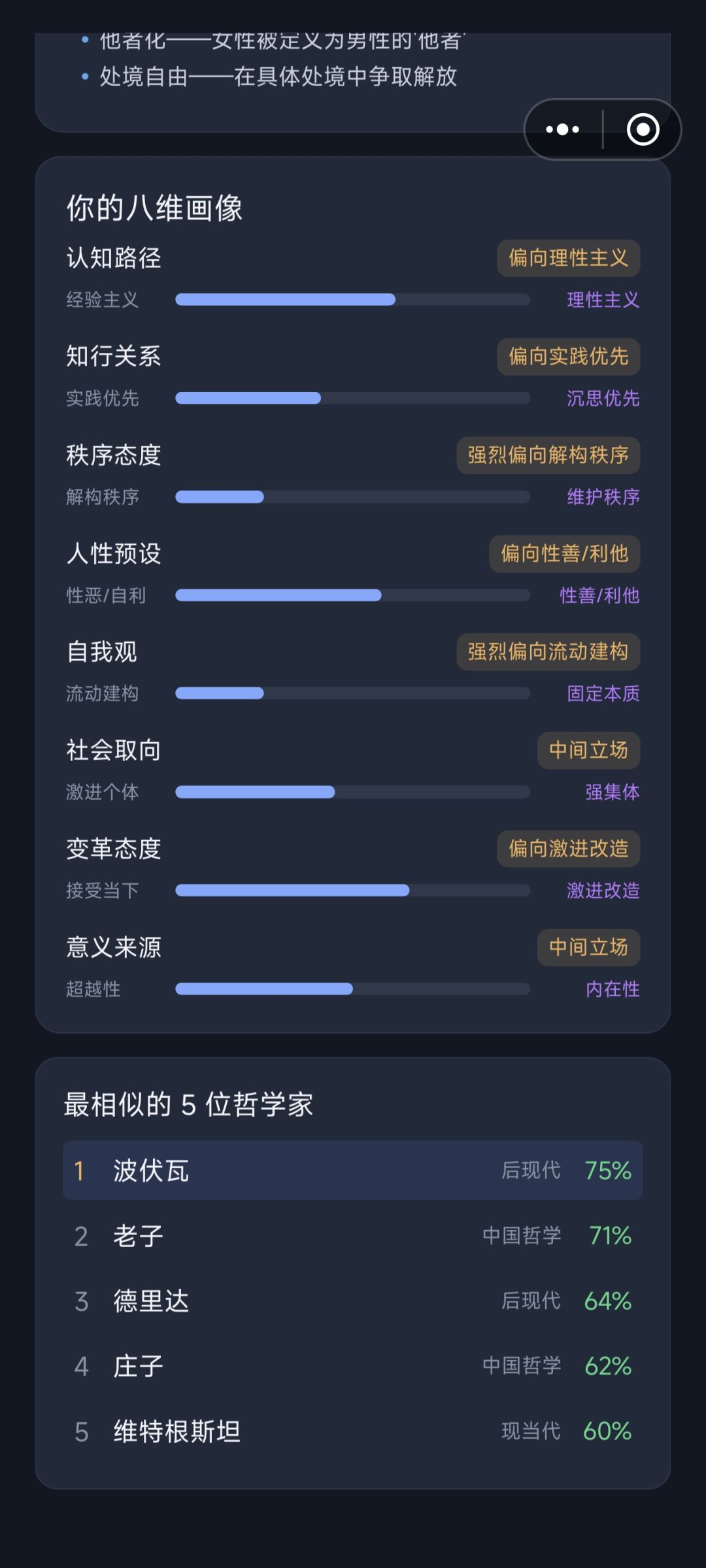The width and height of the screenshot is (706, 1568).
Task: Tap the 理性主义 label
Action: (x=603, y=300)
